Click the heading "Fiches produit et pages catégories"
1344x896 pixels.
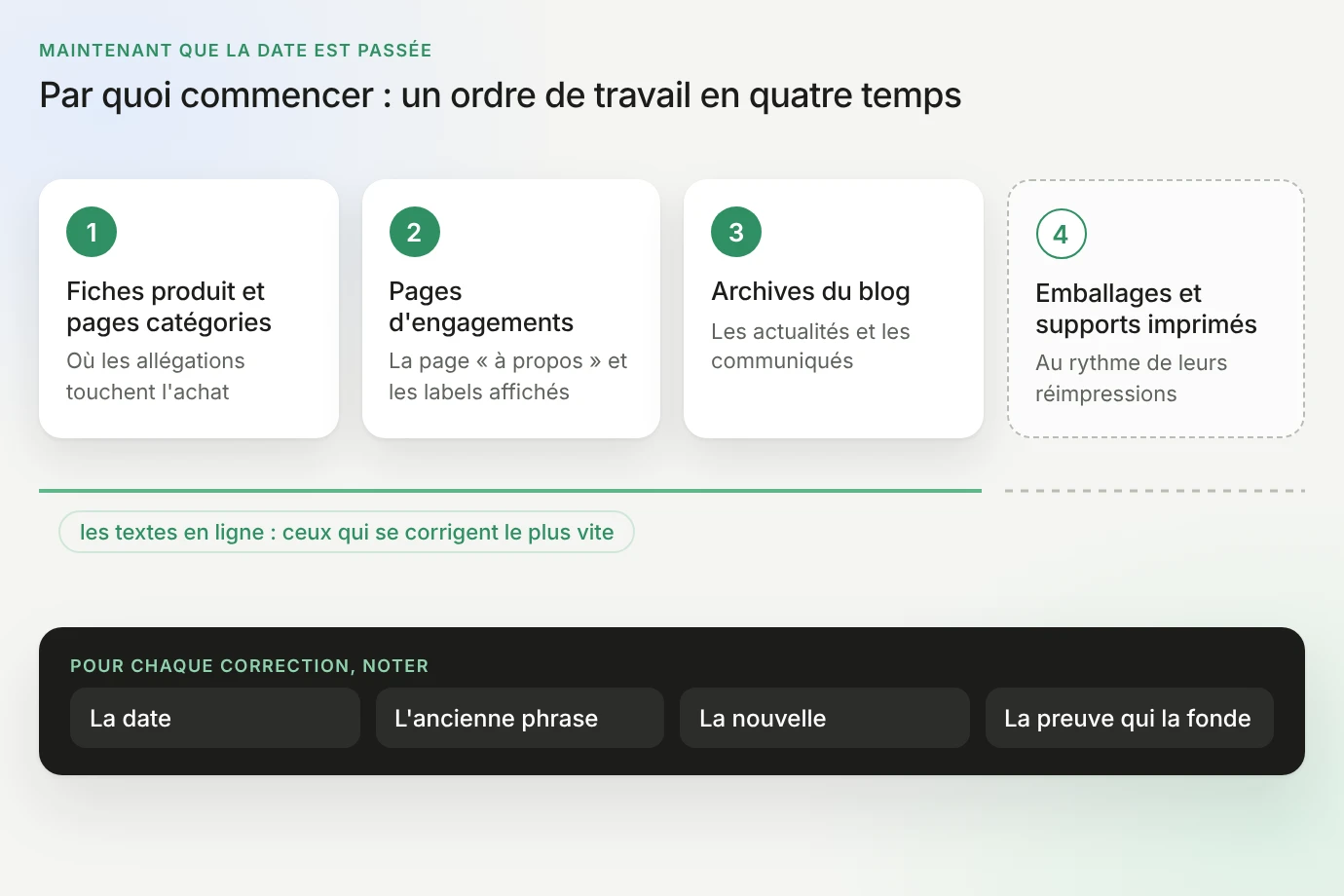click(169, 307)
